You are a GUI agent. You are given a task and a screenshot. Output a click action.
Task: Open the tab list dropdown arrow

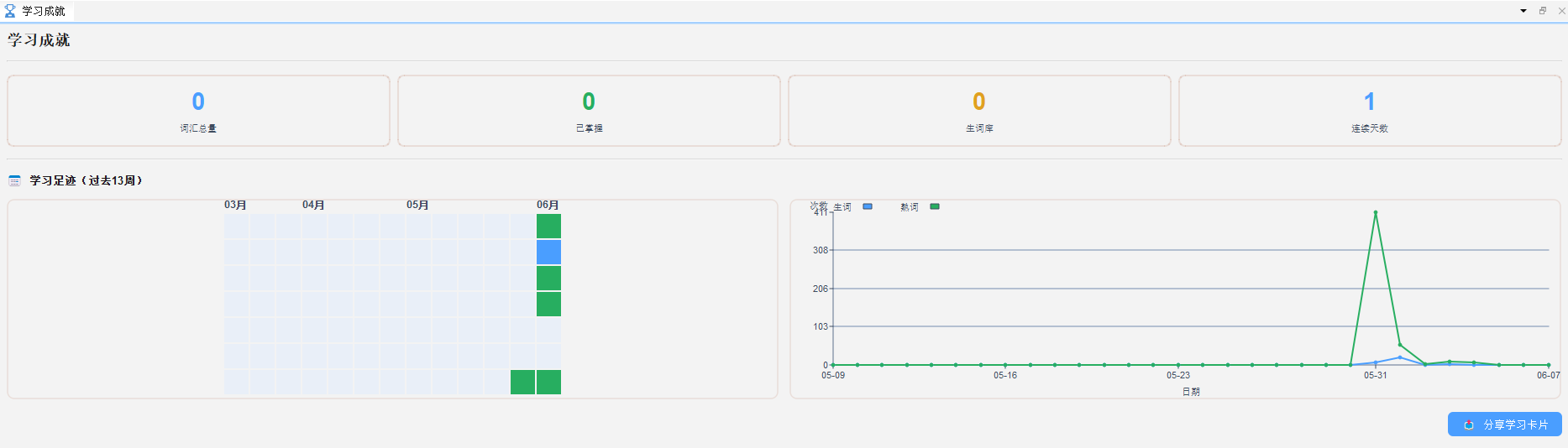coord(1523,11)
